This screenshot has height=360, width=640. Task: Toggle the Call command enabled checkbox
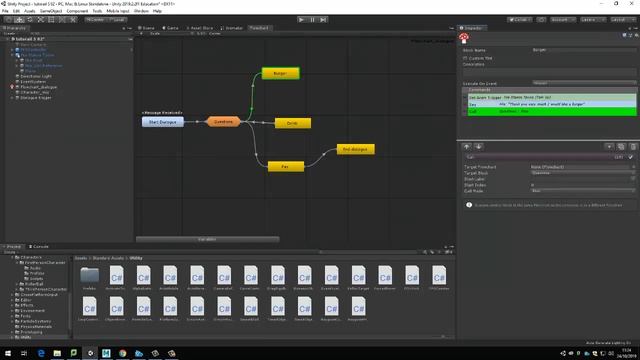click(x=631, y=157)
